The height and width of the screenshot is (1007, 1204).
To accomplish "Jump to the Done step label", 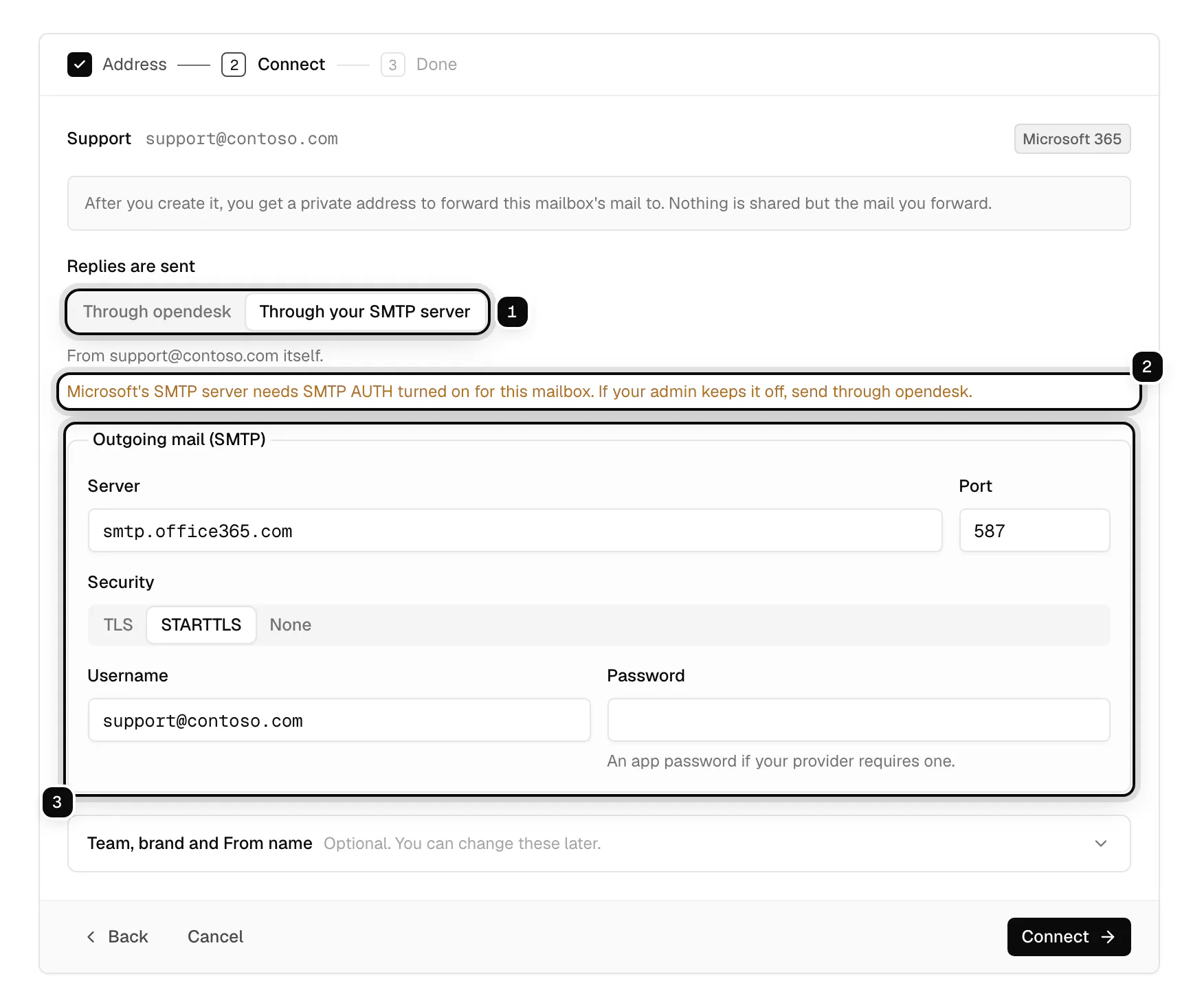I will [437, 65].
